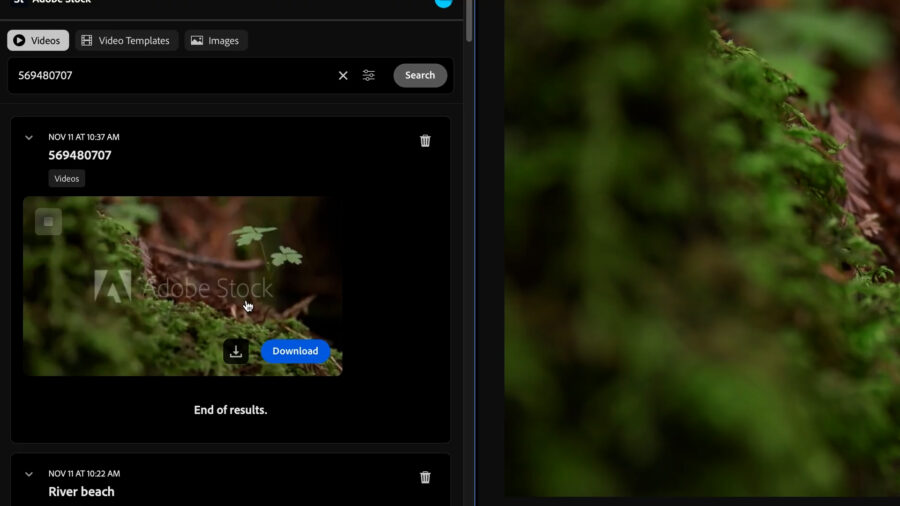Screen dimensions: 900x506
Task: Collapse the 569480707 results section
Action: click(x=29, y=138)
